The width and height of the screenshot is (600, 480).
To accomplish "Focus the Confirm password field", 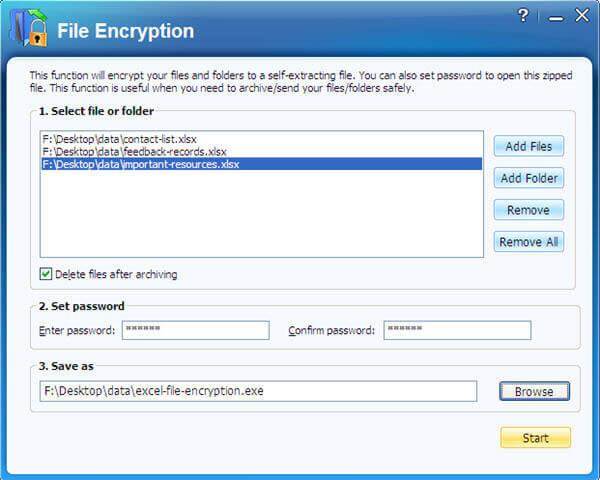I will click(457, 330).
